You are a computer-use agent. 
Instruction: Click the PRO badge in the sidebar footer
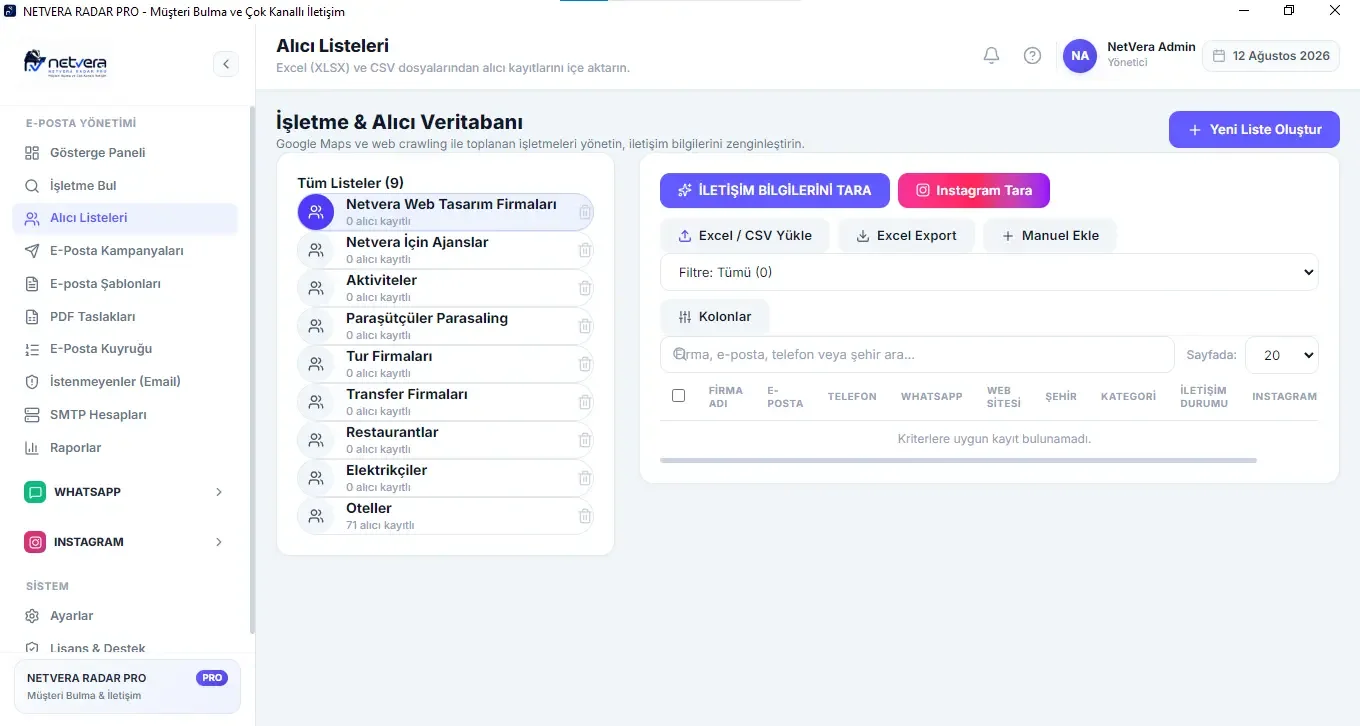click(x=212, y=678)
